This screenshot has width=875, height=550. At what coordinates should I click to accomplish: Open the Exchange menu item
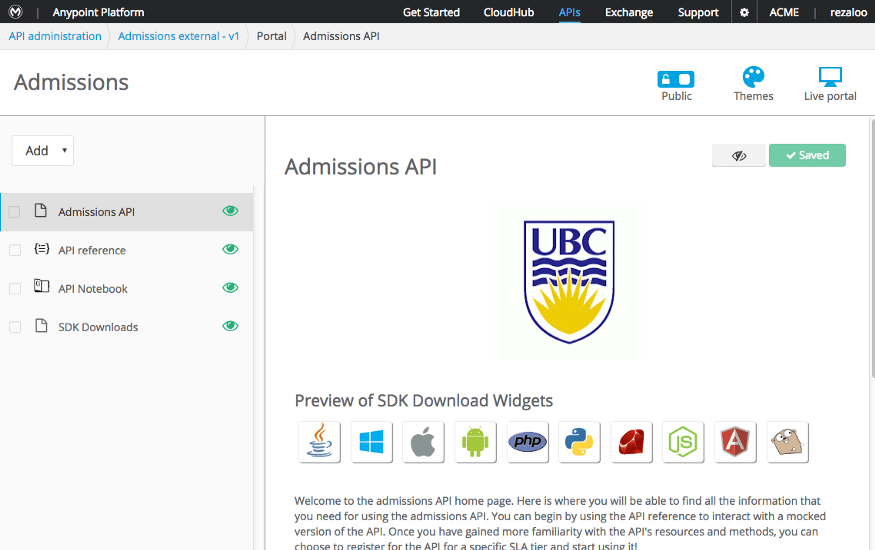[x=629, y=12]
